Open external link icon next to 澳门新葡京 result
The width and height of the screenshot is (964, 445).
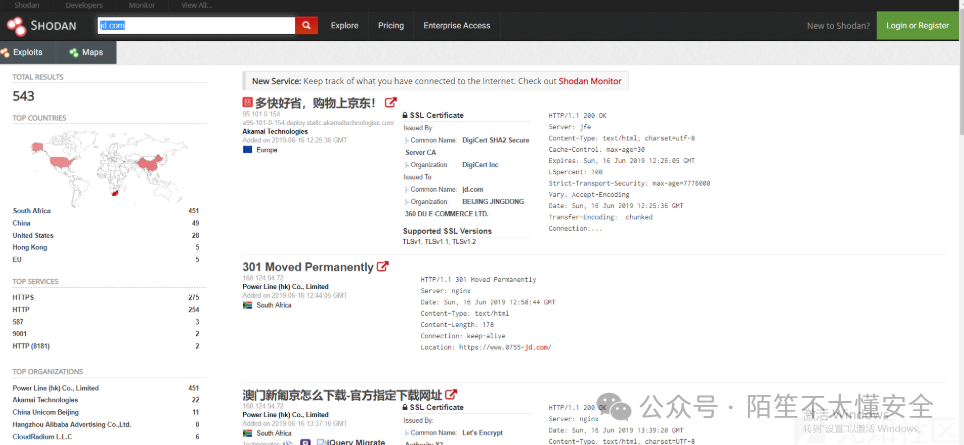(451, 395)
